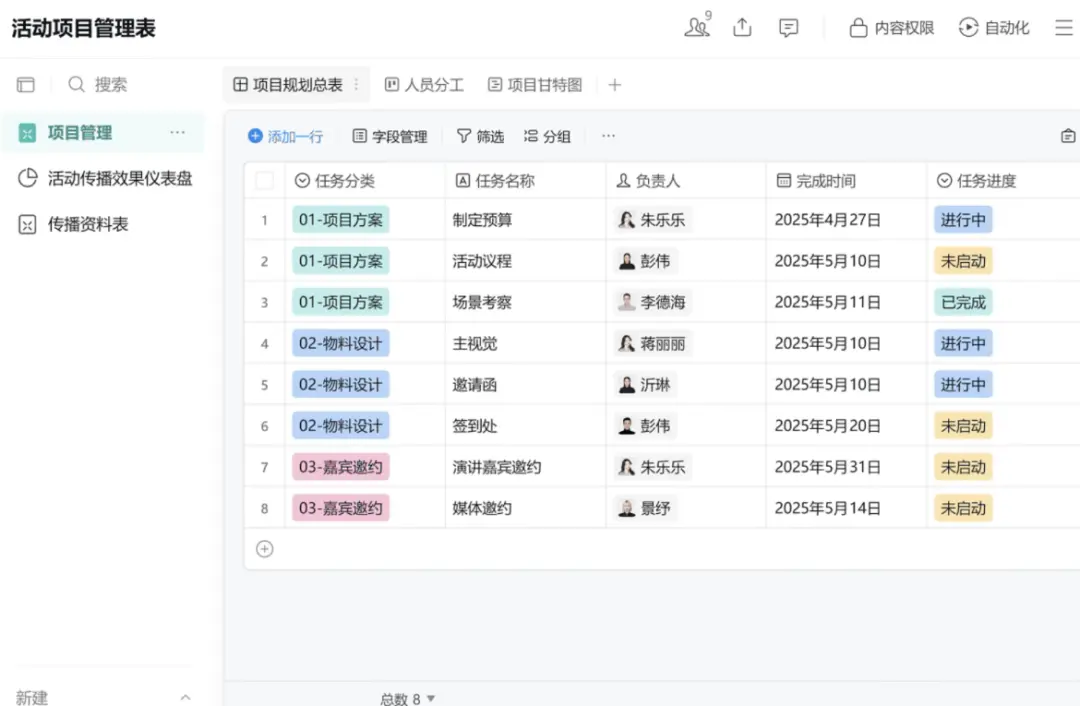Viewport: 1080px width, 706px height.
Task: Switch to the 人员分工 tab
Action: [x=424, y=84]
